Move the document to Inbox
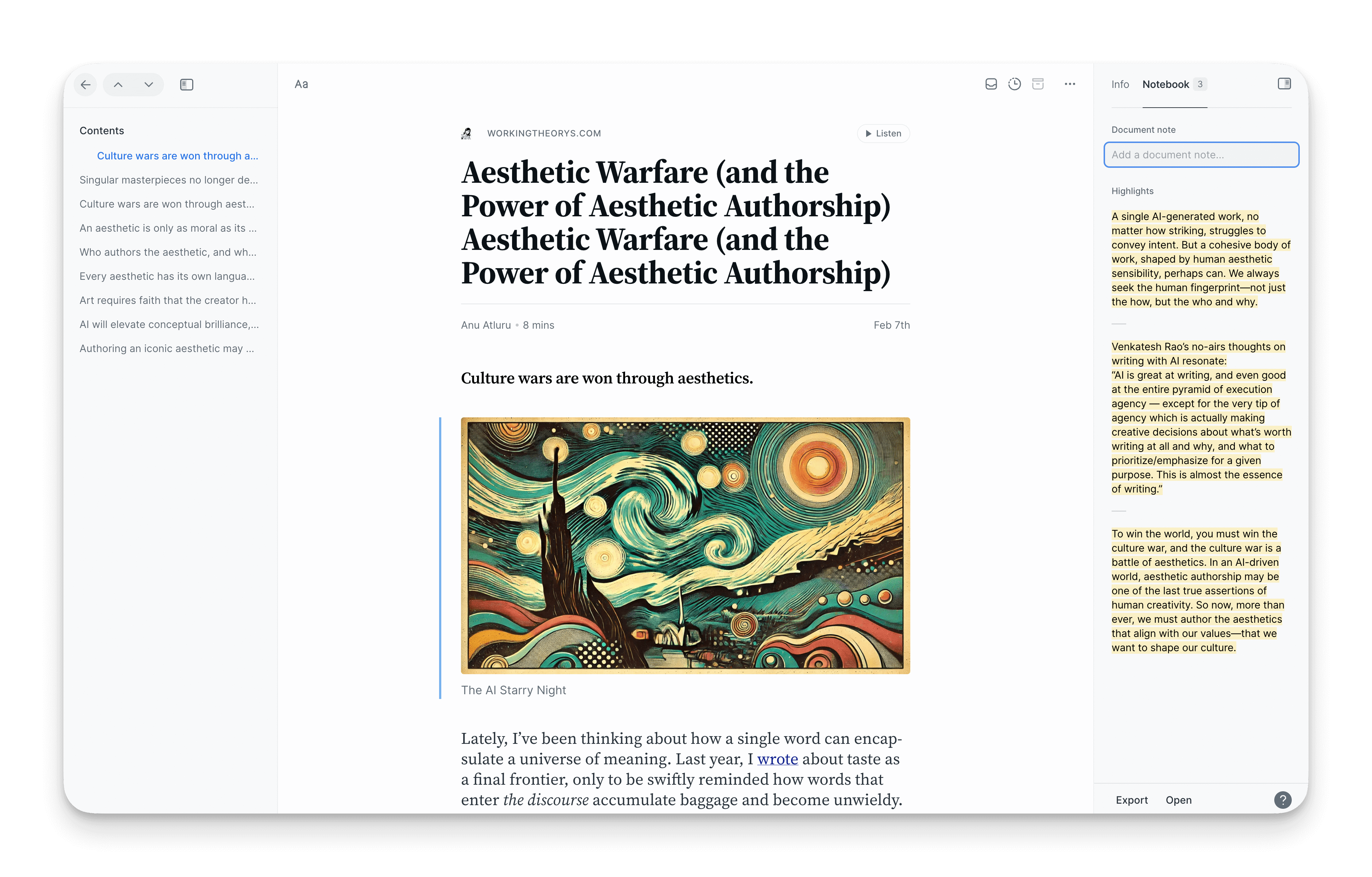 (x=991, y=84)
